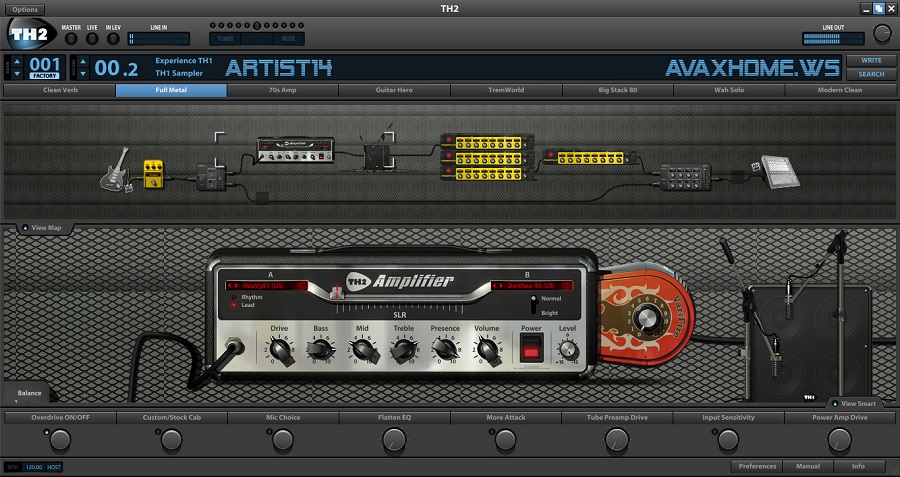Collapse the View Smart panel
The image size is (900, 477).
854,404
